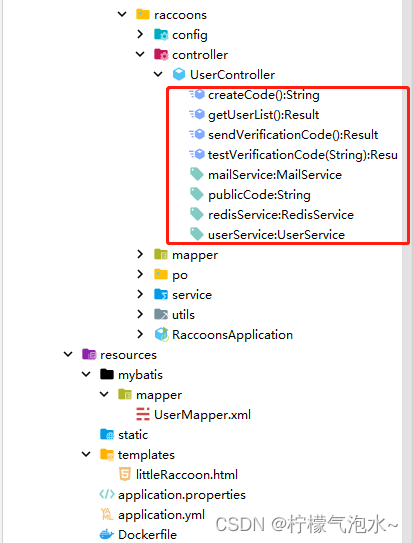Screen dimensions: 413x543
Task: Click the controller package folder icon
Action: tap(161, 55)
